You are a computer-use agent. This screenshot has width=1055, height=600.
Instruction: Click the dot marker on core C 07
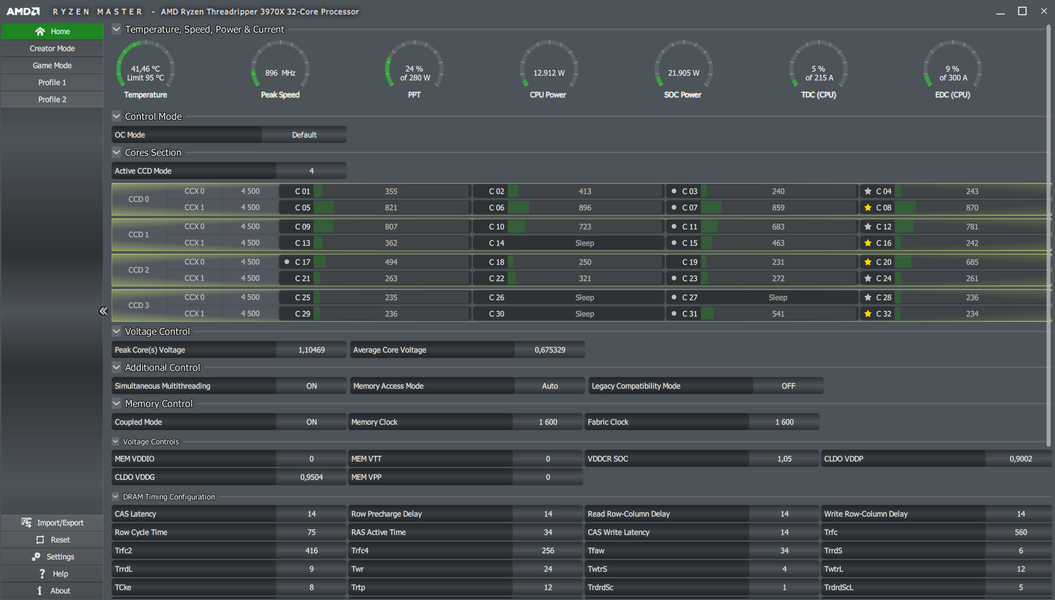coord(674,208)
